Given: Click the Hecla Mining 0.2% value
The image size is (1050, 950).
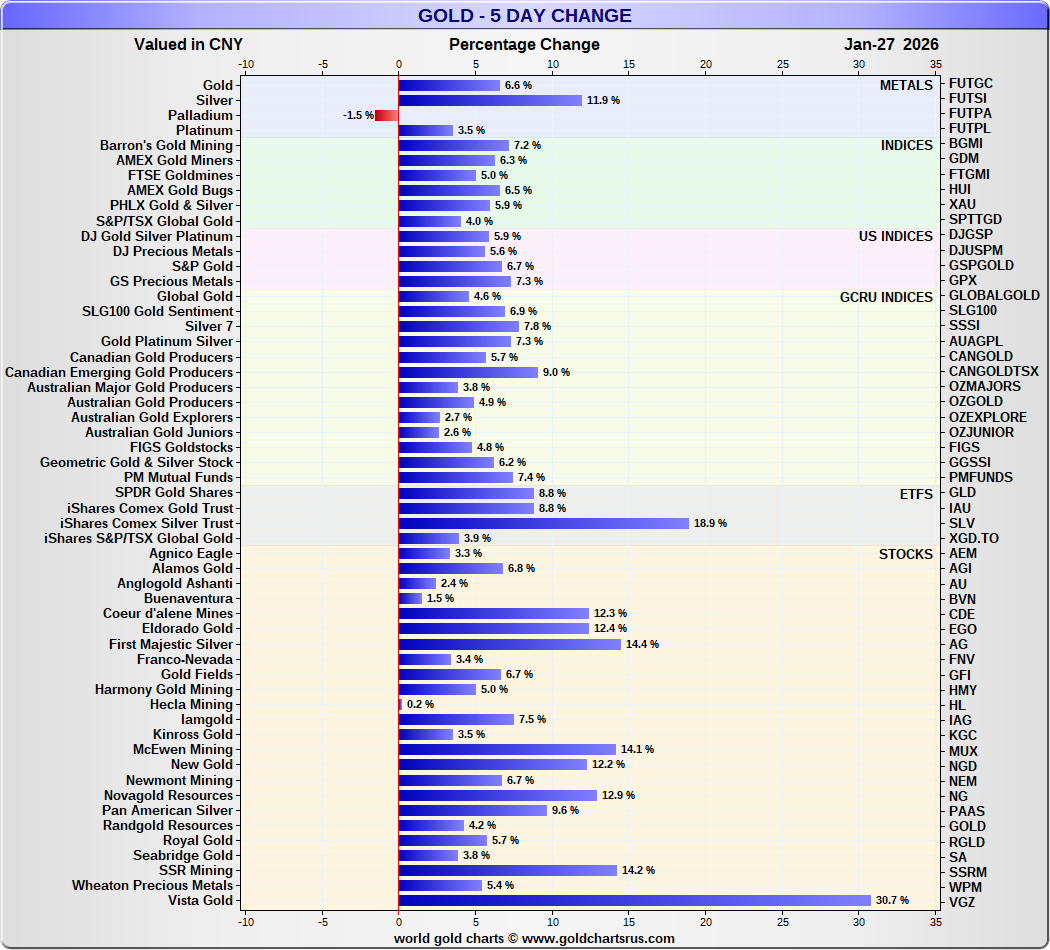Looking at the screenshot, I should pyautogui.click(x=420, y=705).
